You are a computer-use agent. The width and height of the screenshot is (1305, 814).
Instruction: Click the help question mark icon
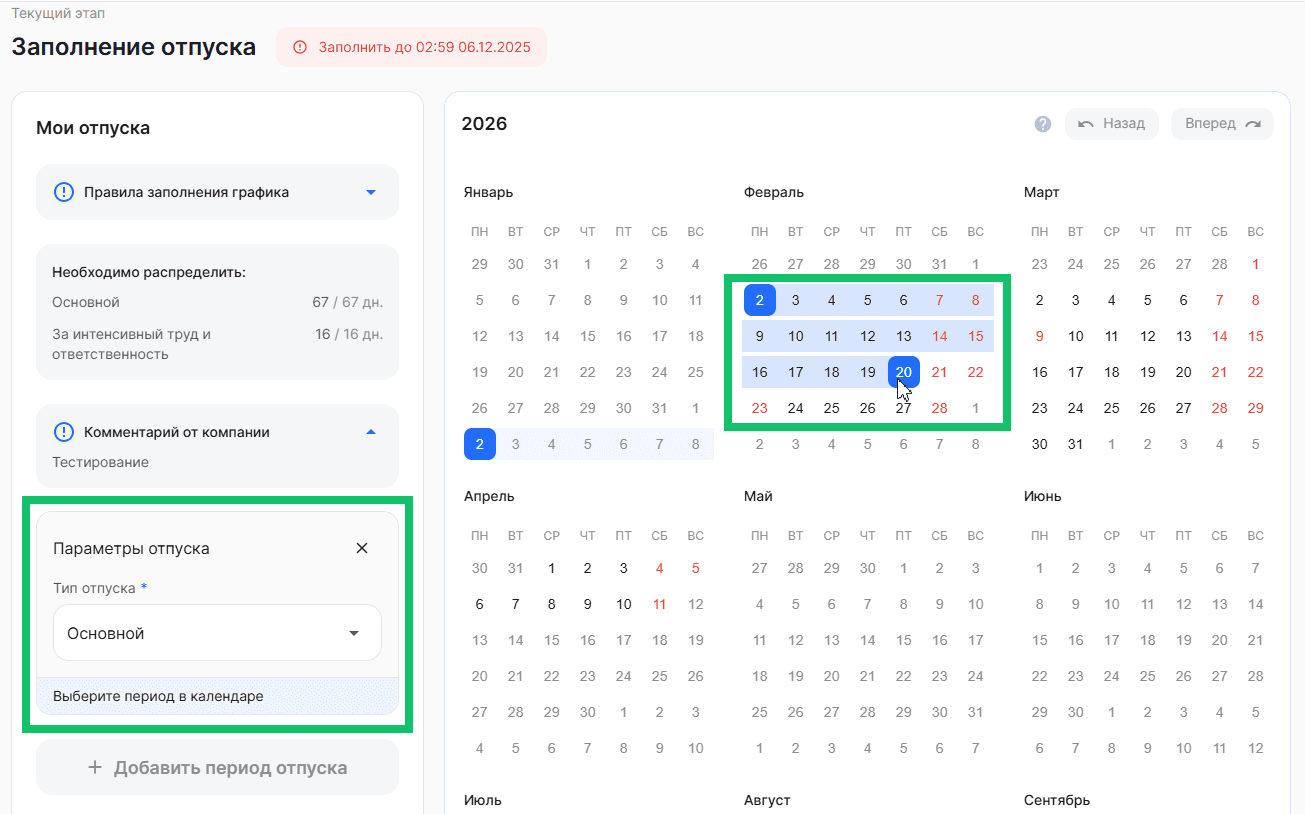(1042, 124)
